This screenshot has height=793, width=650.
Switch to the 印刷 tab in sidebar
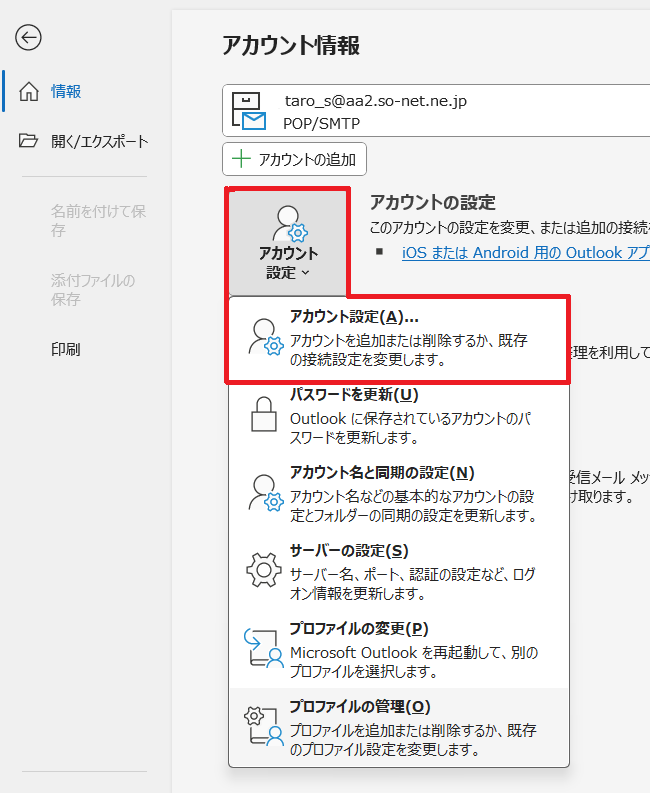[x=66, y=349]
